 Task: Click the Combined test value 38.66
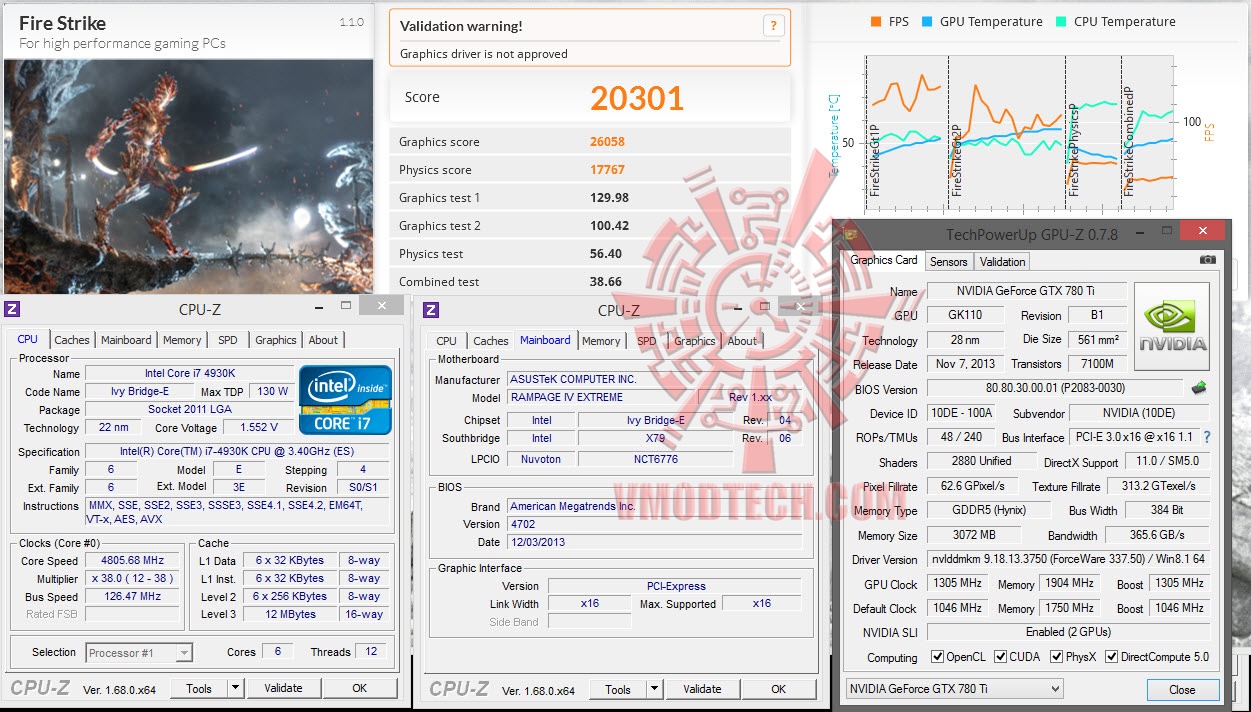[x=606, y=282]
